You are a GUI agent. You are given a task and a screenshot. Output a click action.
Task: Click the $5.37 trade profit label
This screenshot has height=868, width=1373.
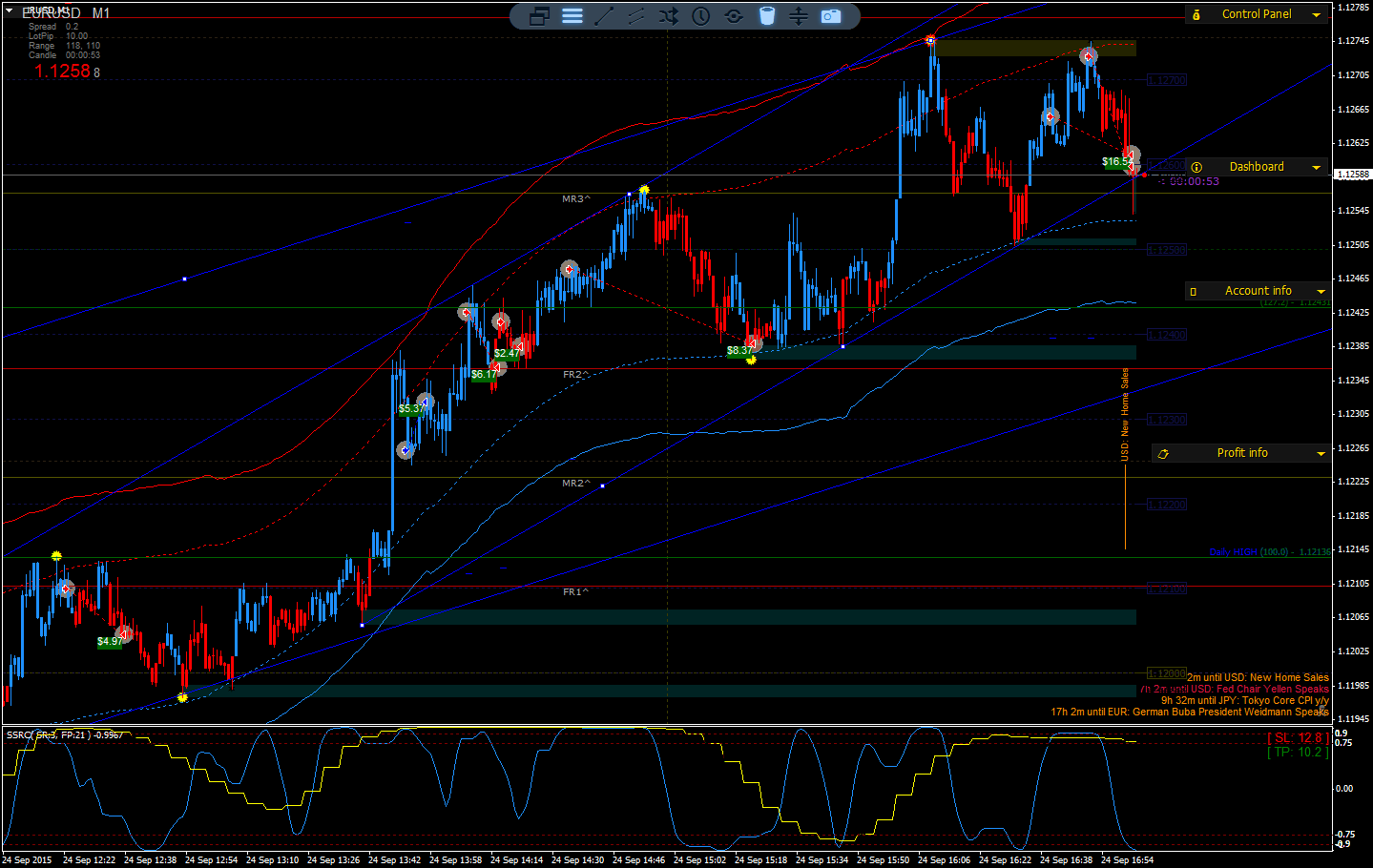click(411, 409)
